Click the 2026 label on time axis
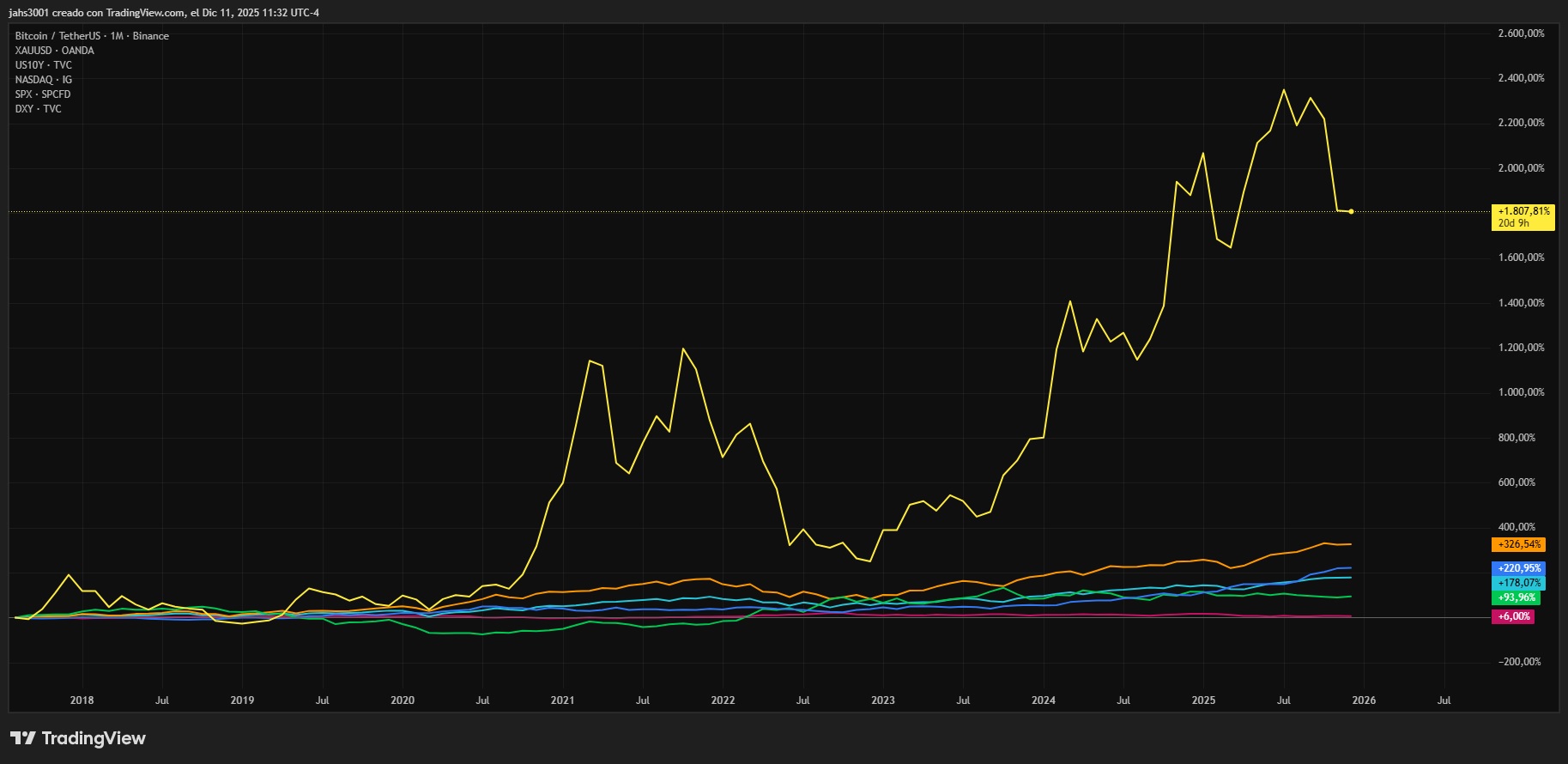This screenshot has height=764, width=1568. pyautogui.click(x=1363, y=700)
